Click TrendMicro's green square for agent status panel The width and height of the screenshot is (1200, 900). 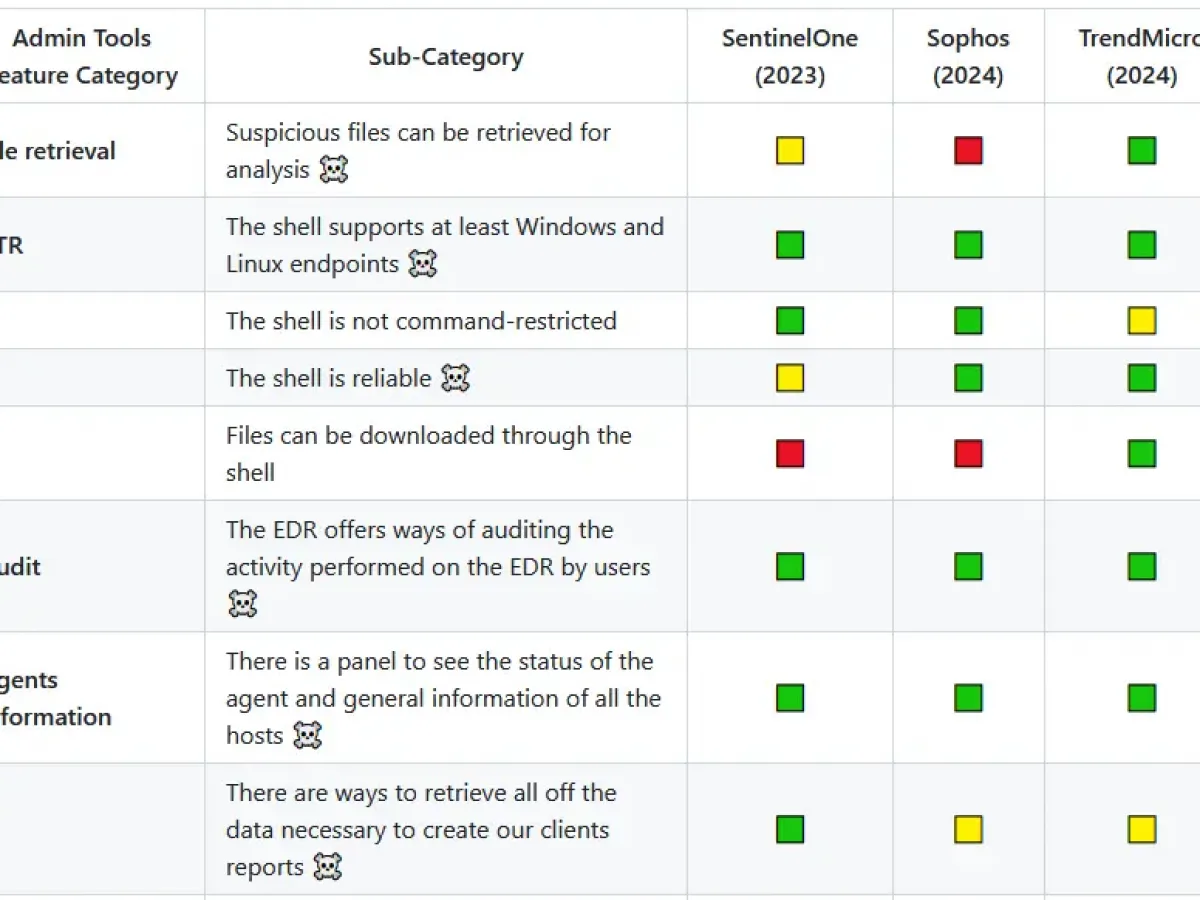point(1142,698)
